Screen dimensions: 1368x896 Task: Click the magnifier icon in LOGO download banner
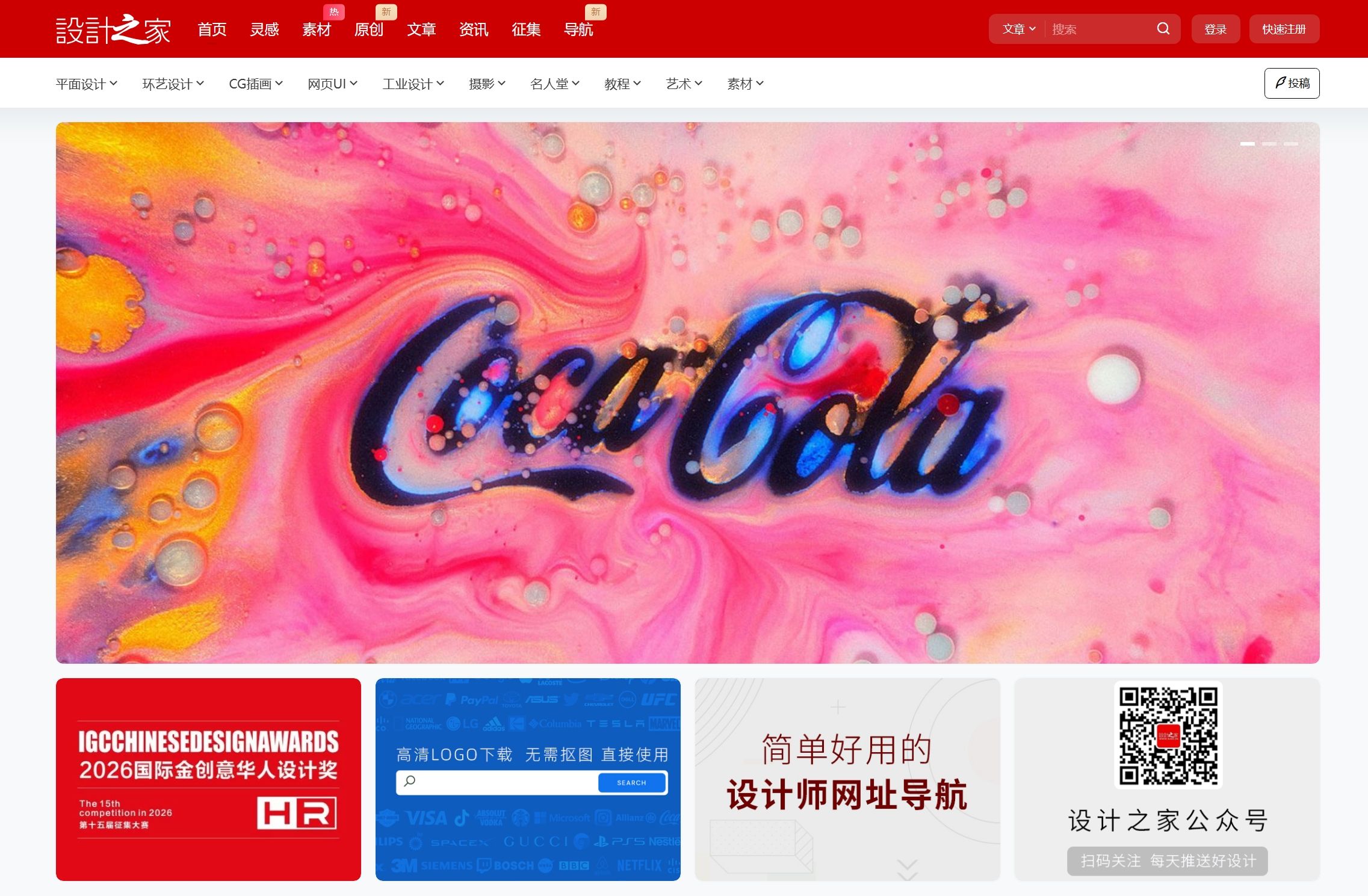(x=410, y=781)
